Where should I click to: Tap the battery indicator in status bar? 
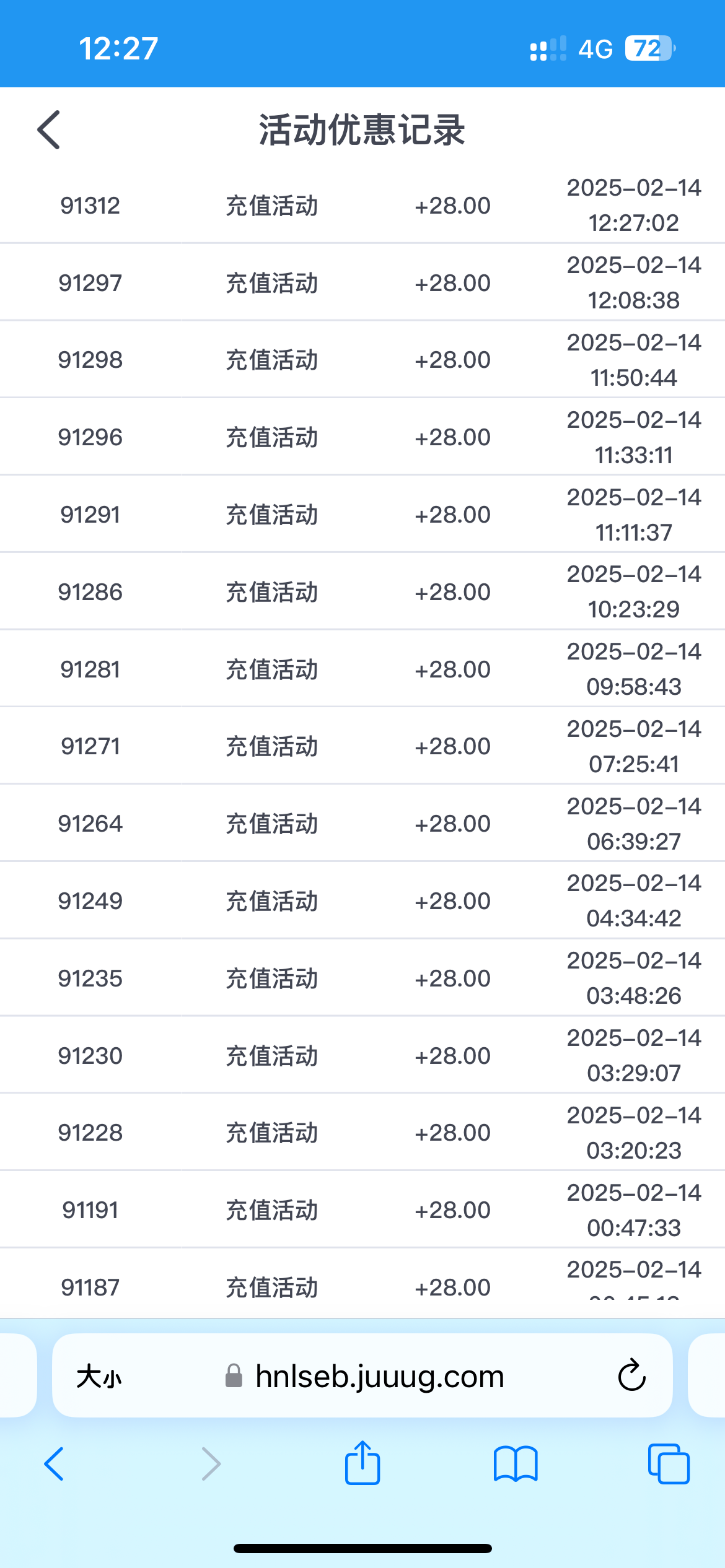(649, 48)
